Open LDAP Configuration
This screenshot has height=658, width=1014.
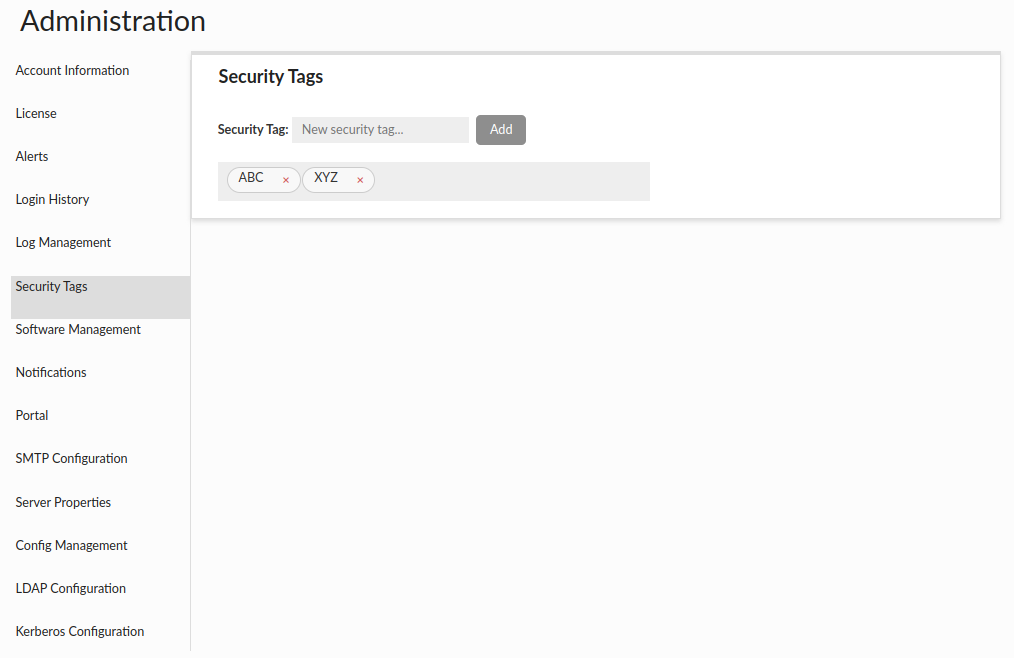pyautogui.click(x=70, y=589)
